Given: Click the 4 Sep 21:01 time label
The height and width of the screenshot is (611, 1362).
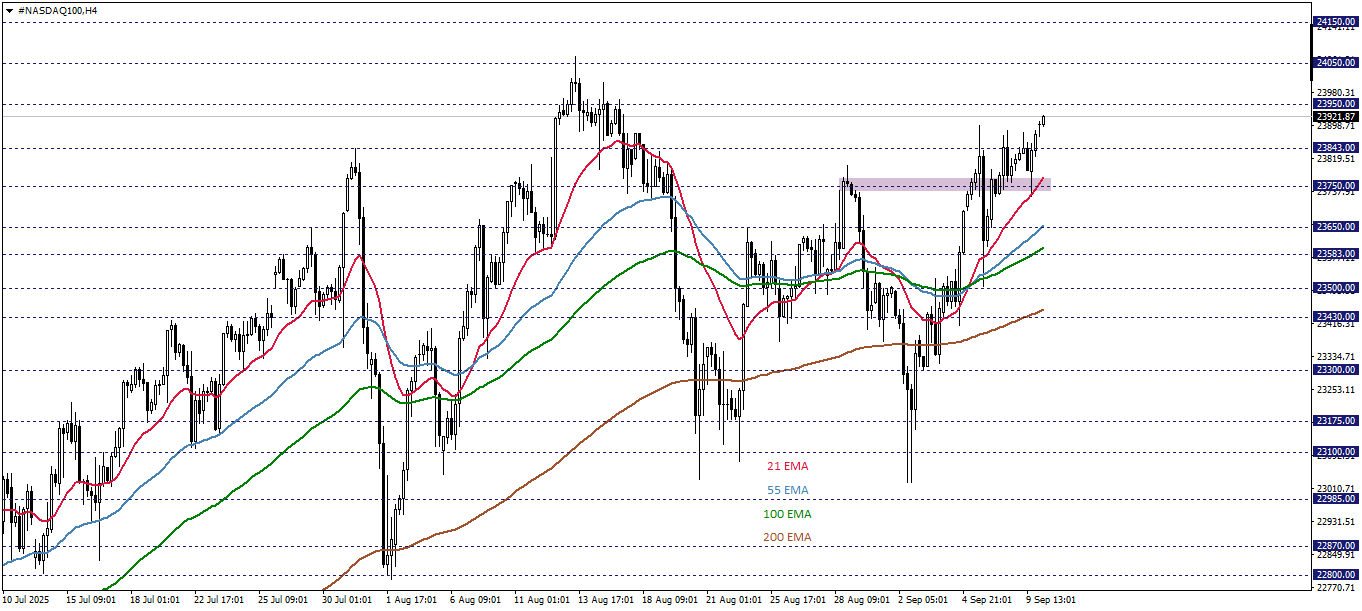Looking at the screenshot, I should pos(988,600).
